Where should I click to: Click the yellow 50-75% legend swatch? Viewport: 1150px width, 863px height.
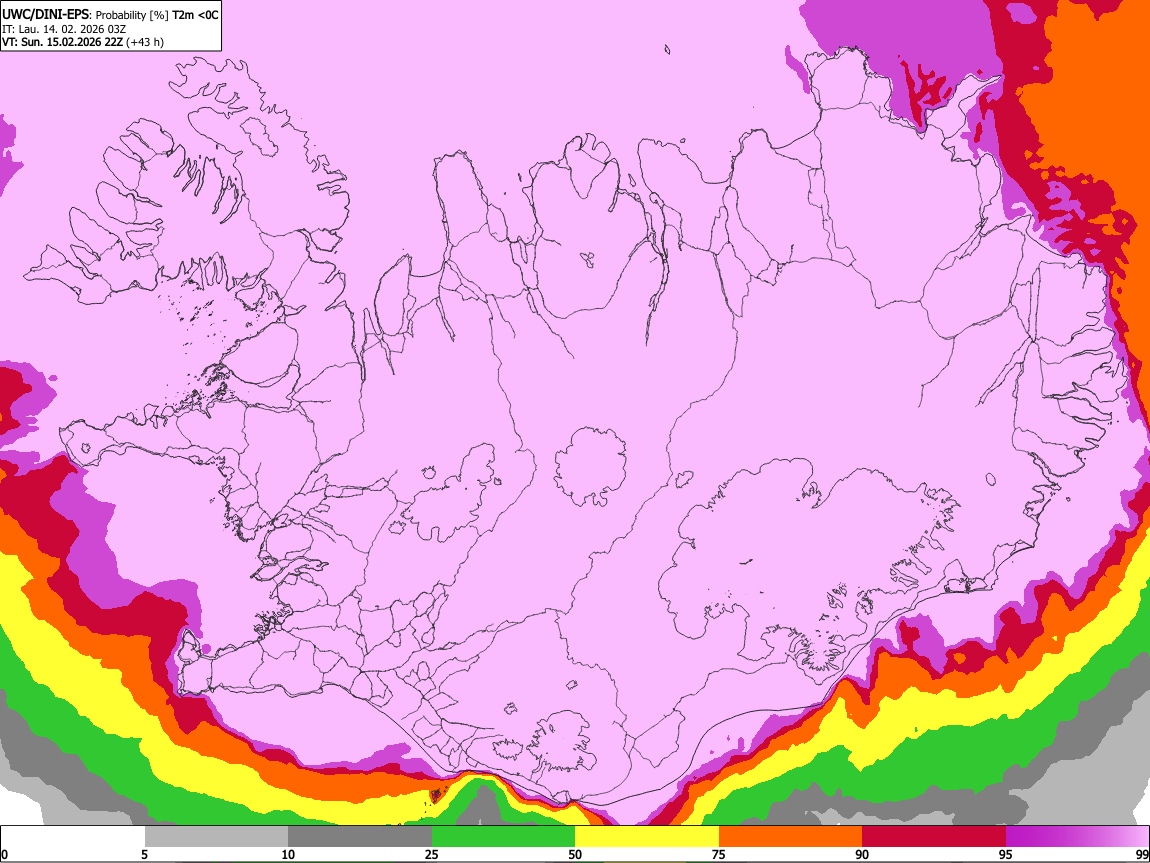[x=647, y=837]
